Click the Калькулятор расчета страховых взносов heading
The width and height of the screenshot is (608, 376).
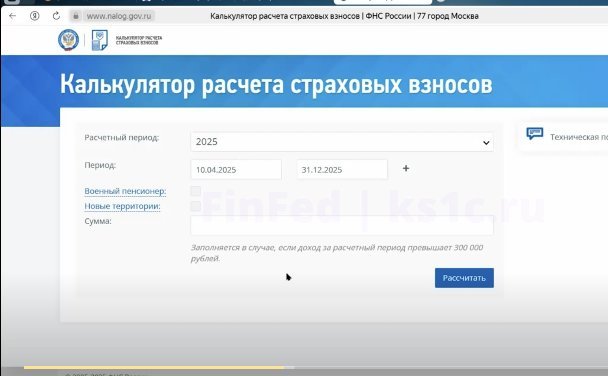[276, 84]
